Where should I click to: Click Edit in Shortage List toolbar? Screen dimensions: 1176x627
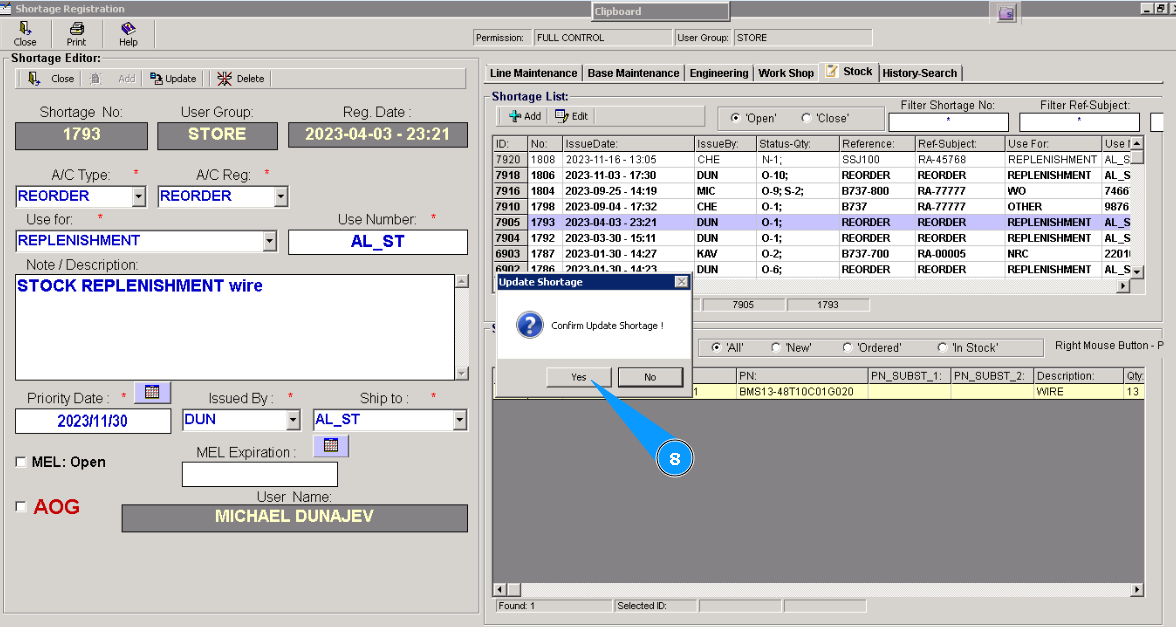pos(572,116)
